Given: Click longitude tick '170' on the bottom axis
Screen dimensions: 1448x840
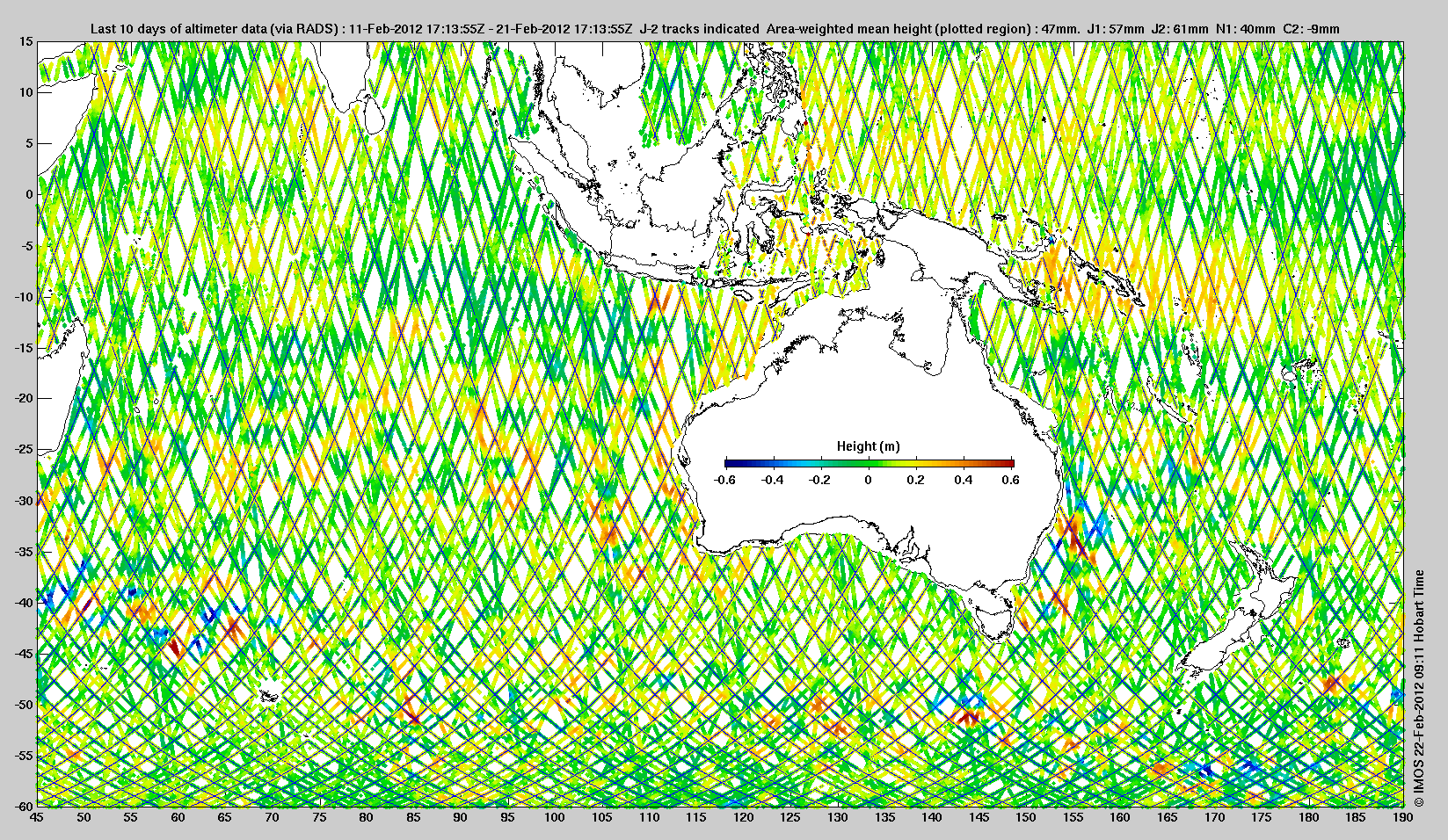Looking at the screenshot, I should click(x=1213, y=817).
